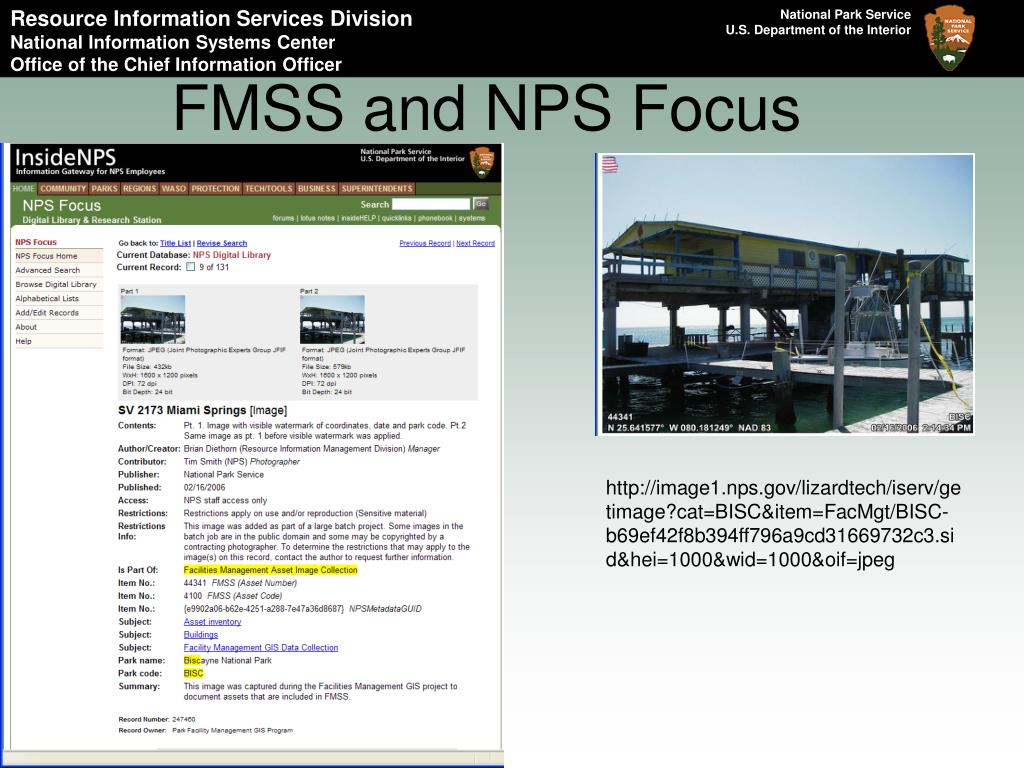Screen dimensions: 1024x768
Task: Open the PROTECTION nav tab
Action: point(216,189)
